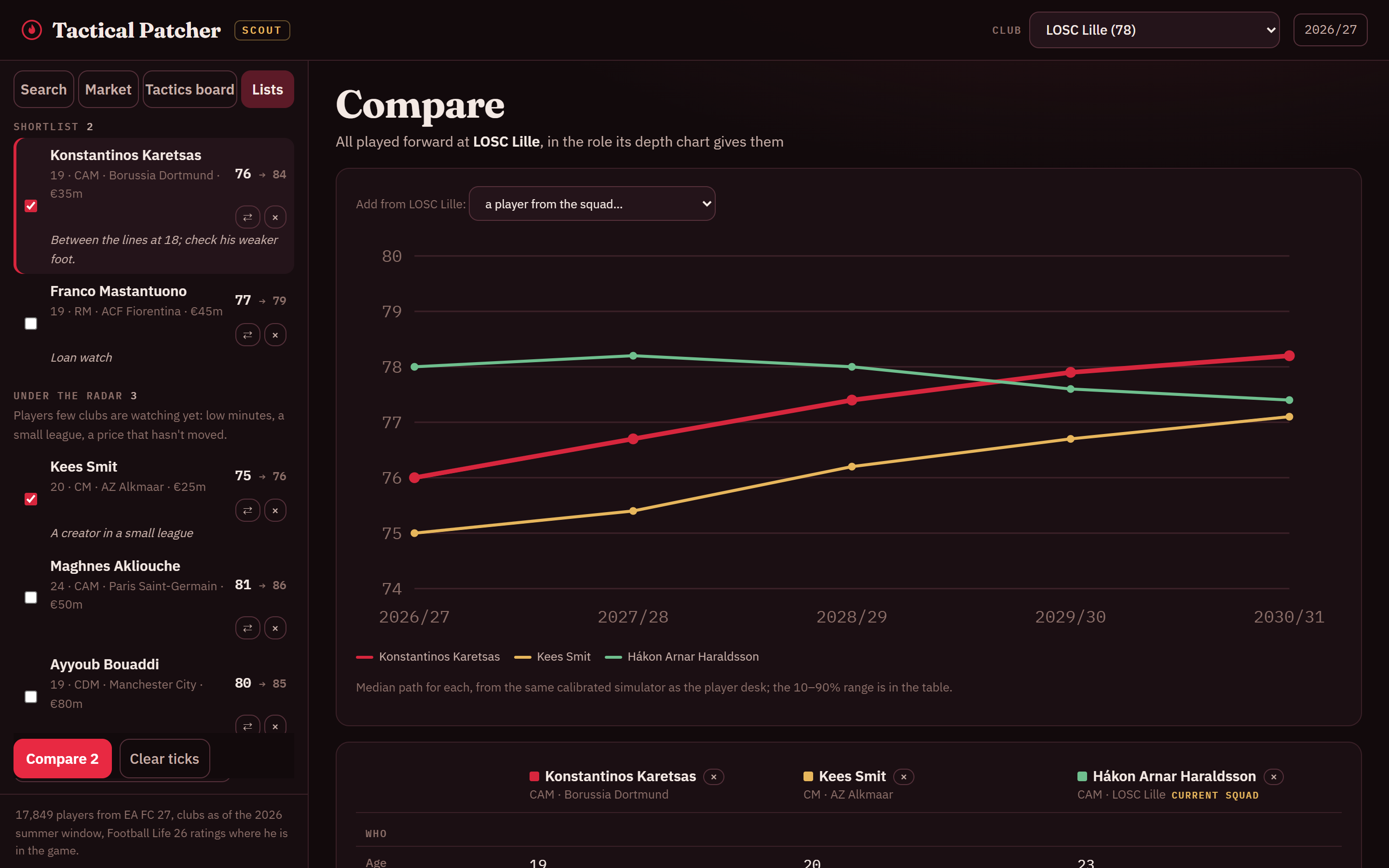Click the CURRENT SQUAD tag

[x=1215, y=795]
